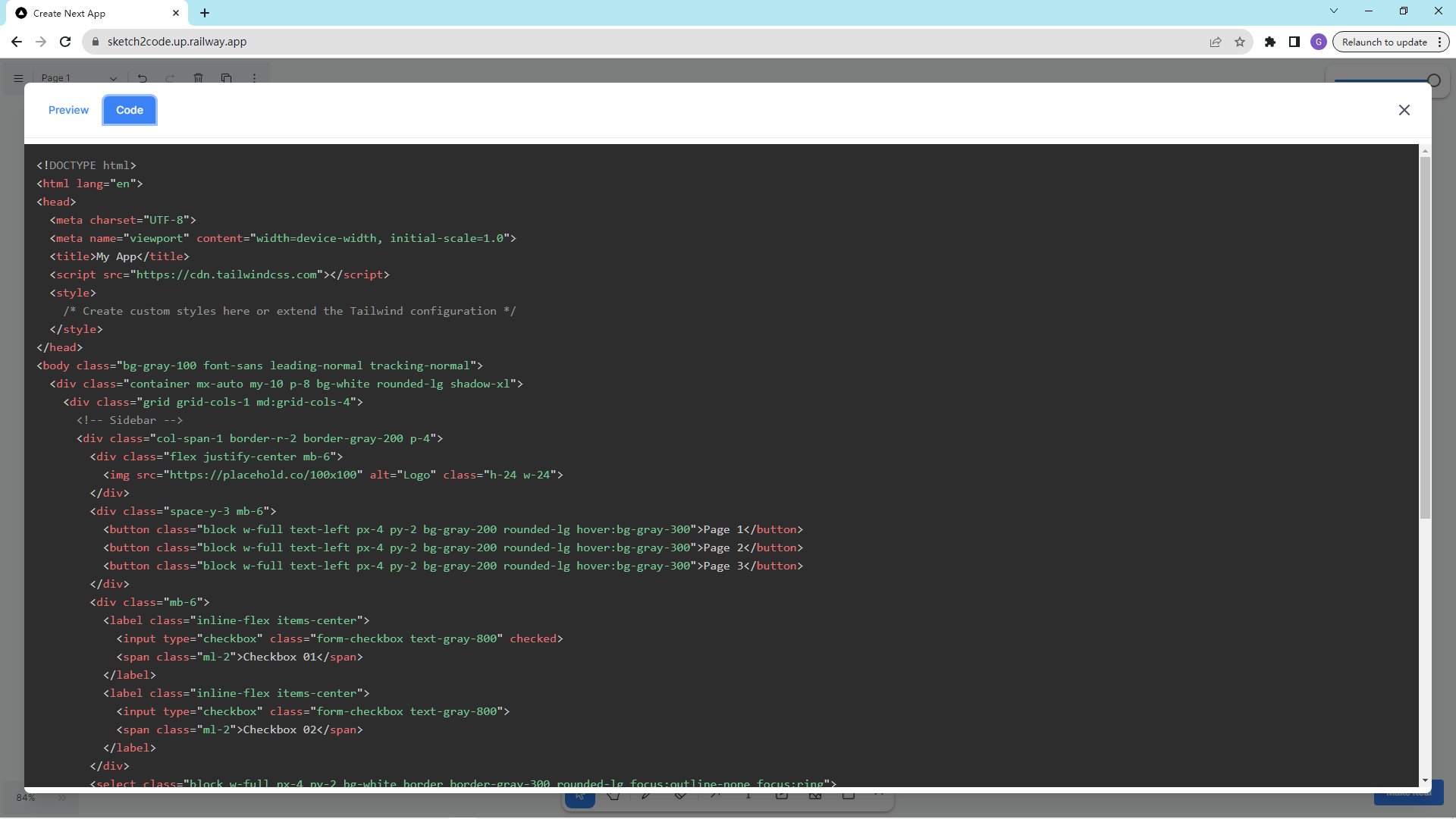
Task: Bookmark this page with the star icon
Action: 1240,42
